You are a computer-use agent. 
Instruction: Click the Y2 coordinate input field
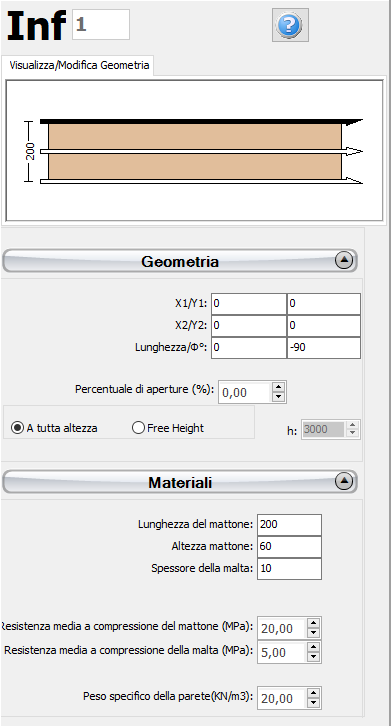[324, 325]
